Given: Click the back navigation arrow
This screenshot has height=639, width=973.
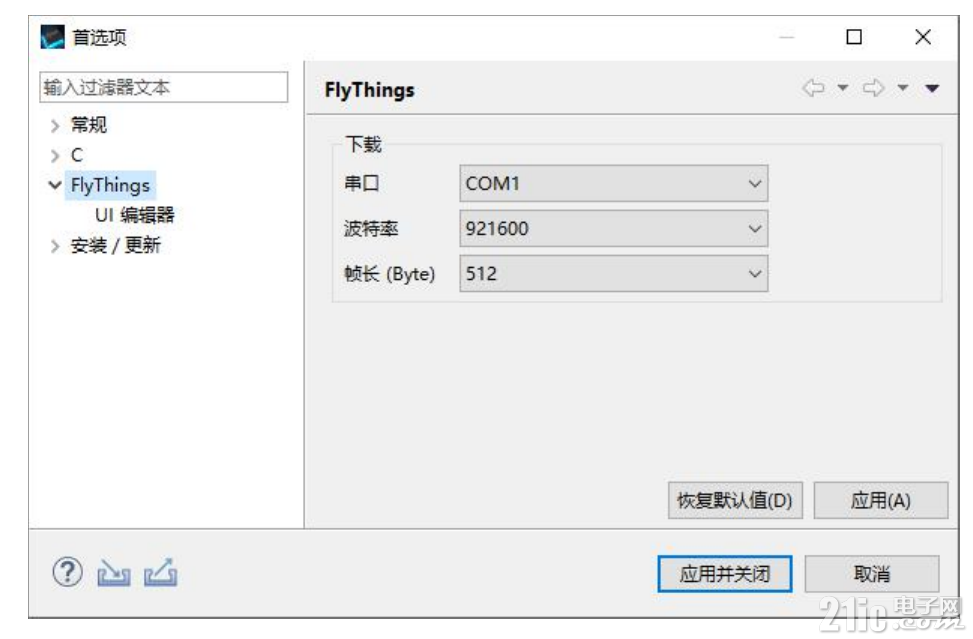Looking at the screenshot, I should coord(814,88).
